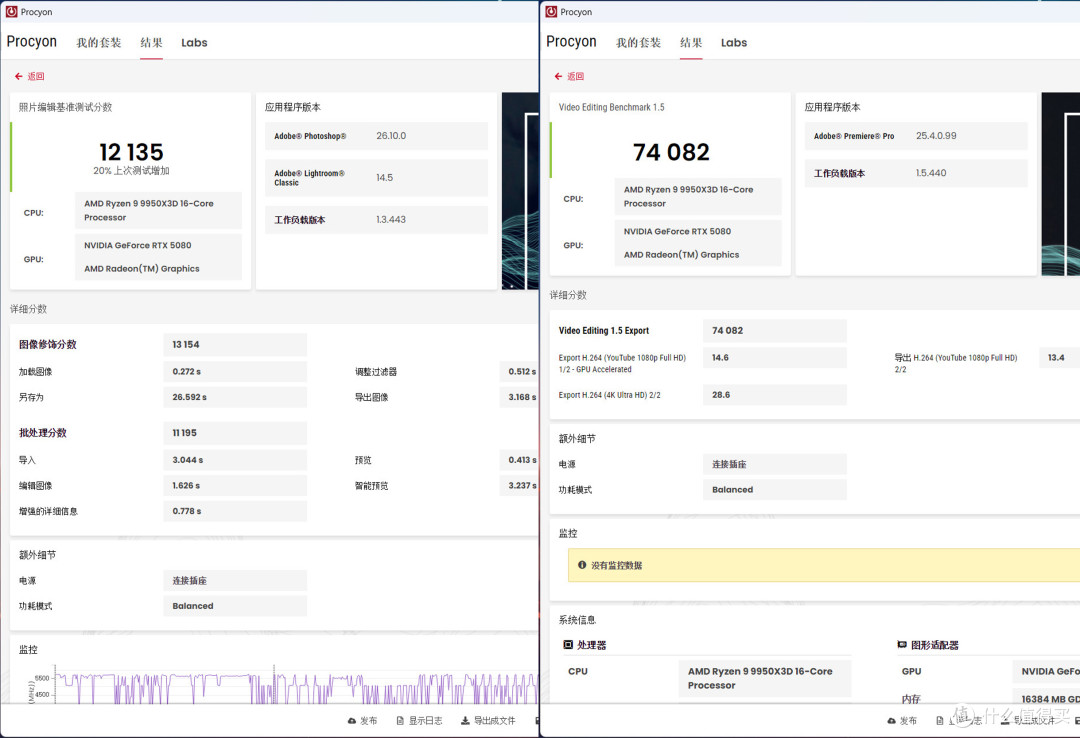Click 导出成文件 export button in left window

488,720
